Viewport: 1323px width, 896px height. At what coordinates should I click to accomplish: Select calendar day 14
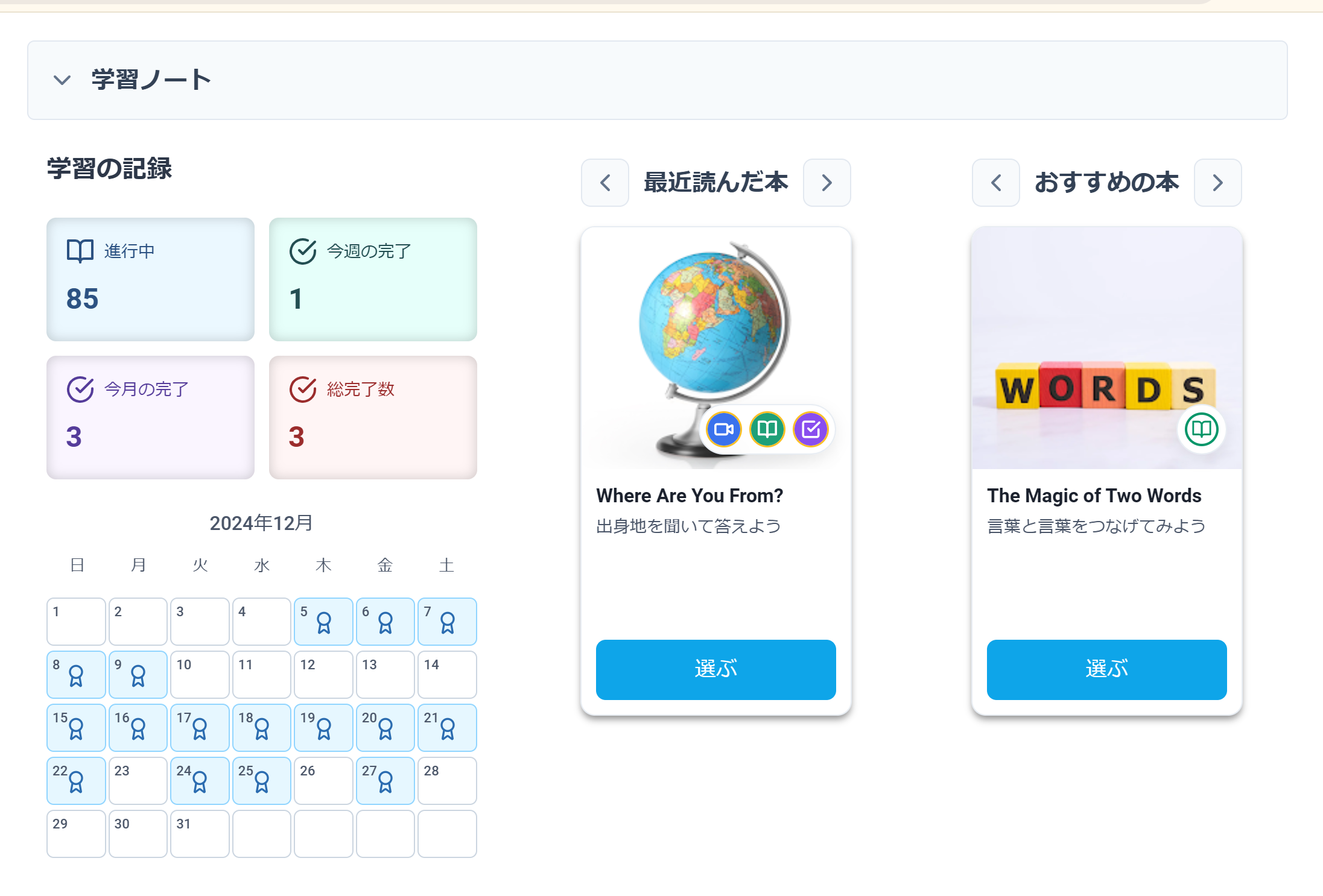pos(447,675)
